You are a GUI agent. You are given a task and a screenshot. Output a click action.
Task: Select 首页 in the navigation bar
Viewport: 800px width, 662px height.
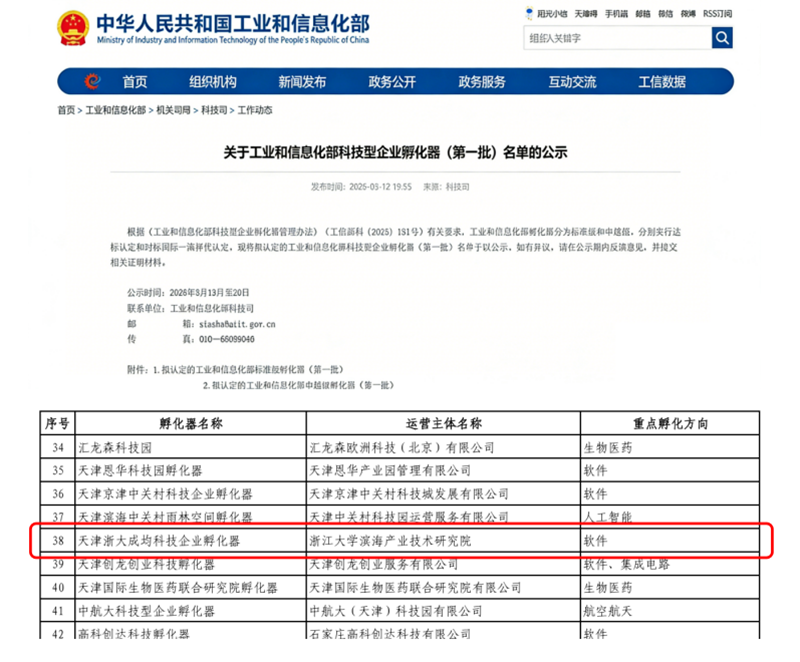click(x=134, y=81)
